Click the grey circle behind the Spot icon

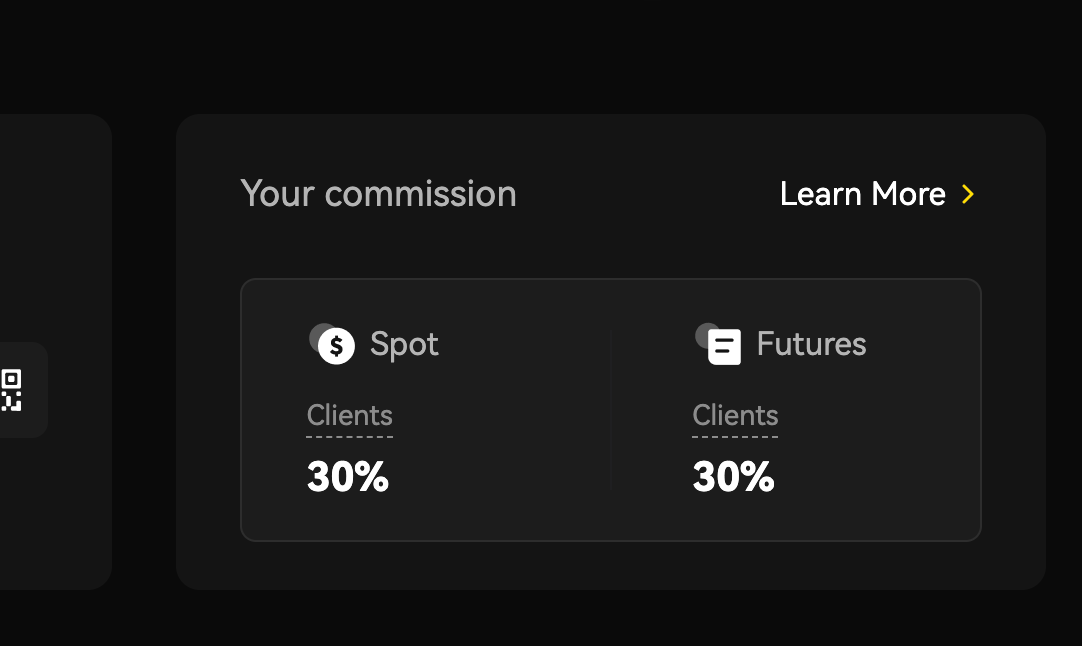(x=317, y=333)
